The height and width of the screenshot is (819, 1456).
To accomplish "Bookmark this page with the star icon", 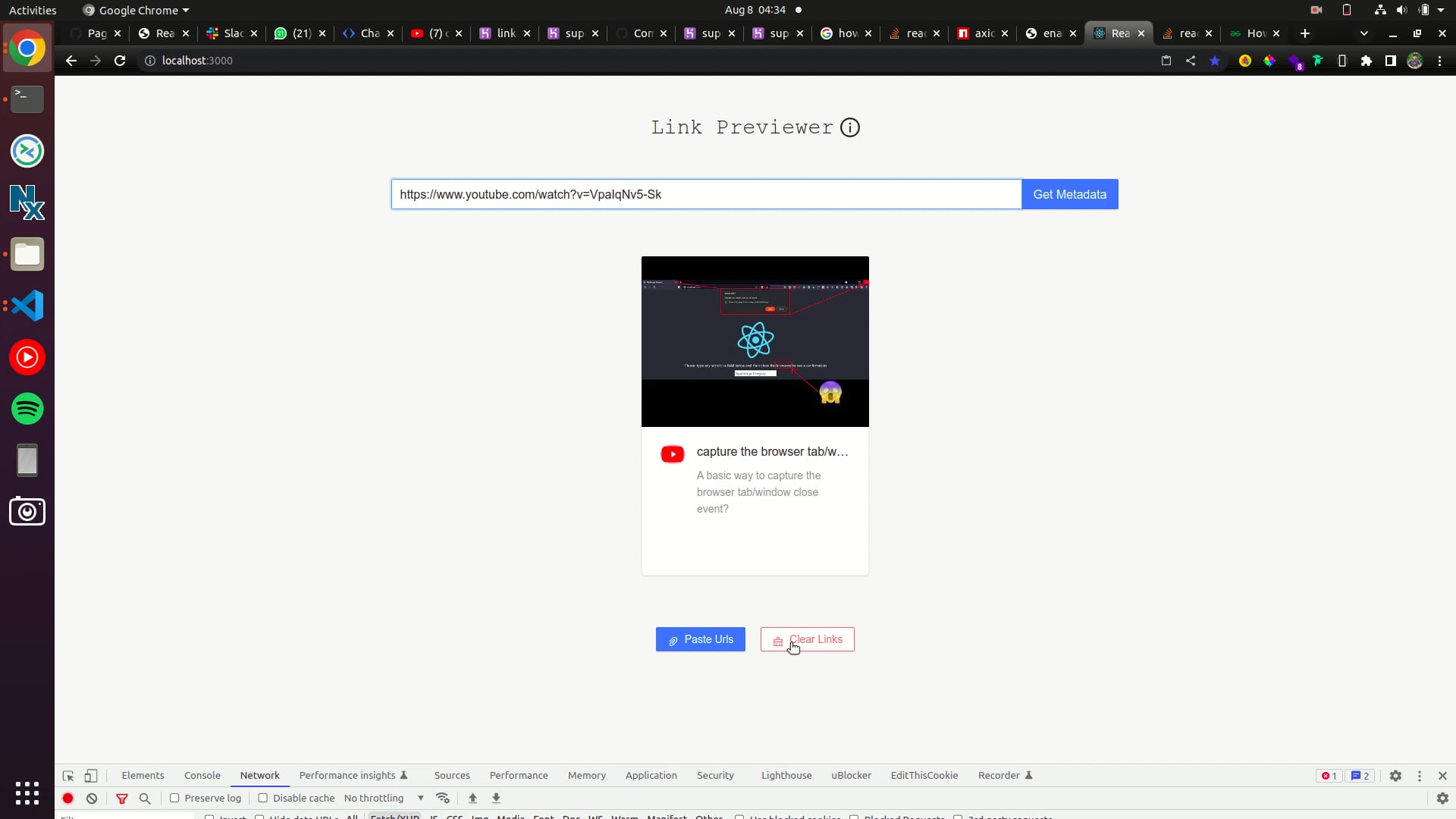I will 1215,61.
